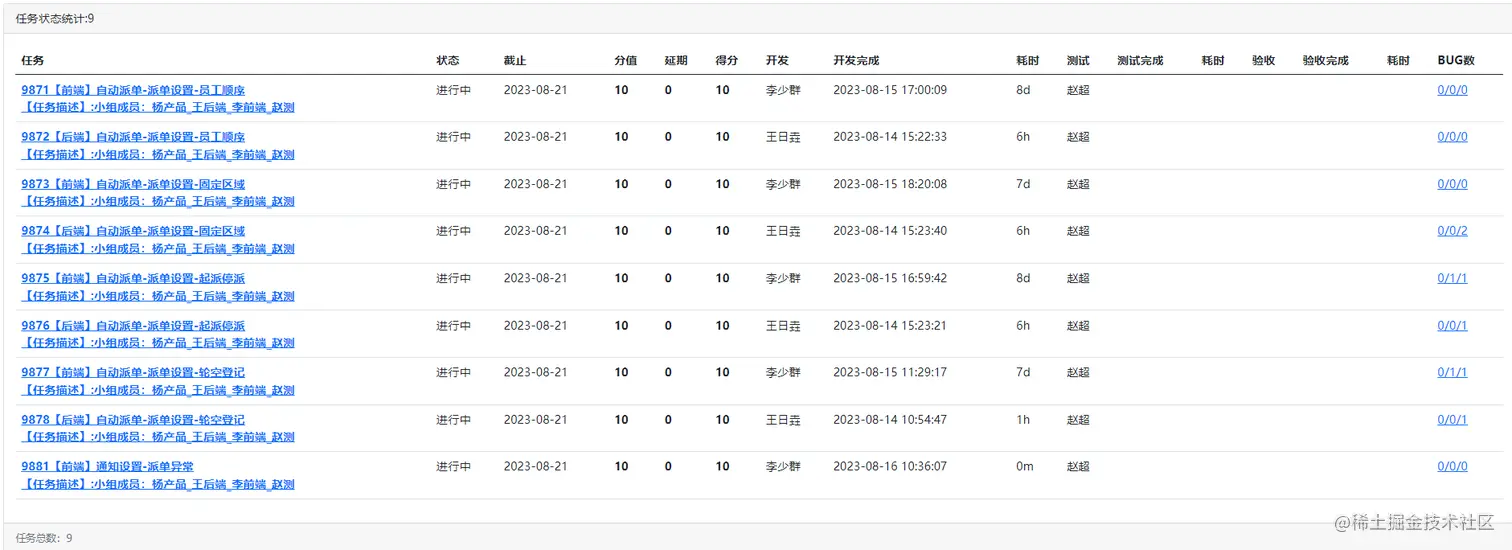This screenshot has width=1512, height=550.
Task: Open BUG count 0/1/1 for task 9875
Action: click(x=1452, y=278)
